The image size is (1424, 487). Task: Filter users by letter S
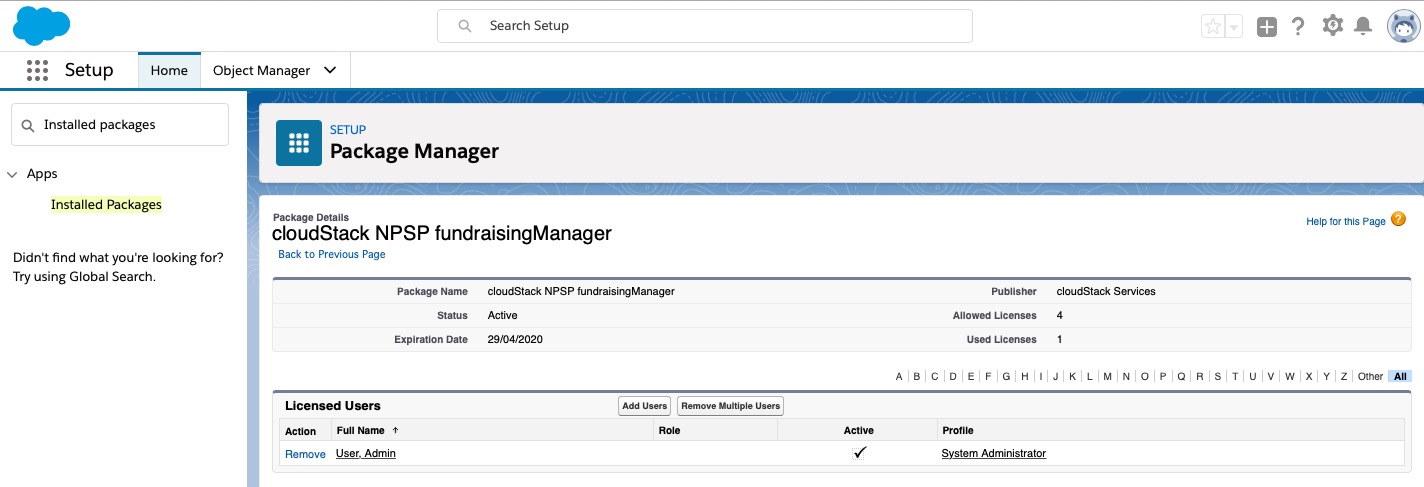tap(1217, 377)
